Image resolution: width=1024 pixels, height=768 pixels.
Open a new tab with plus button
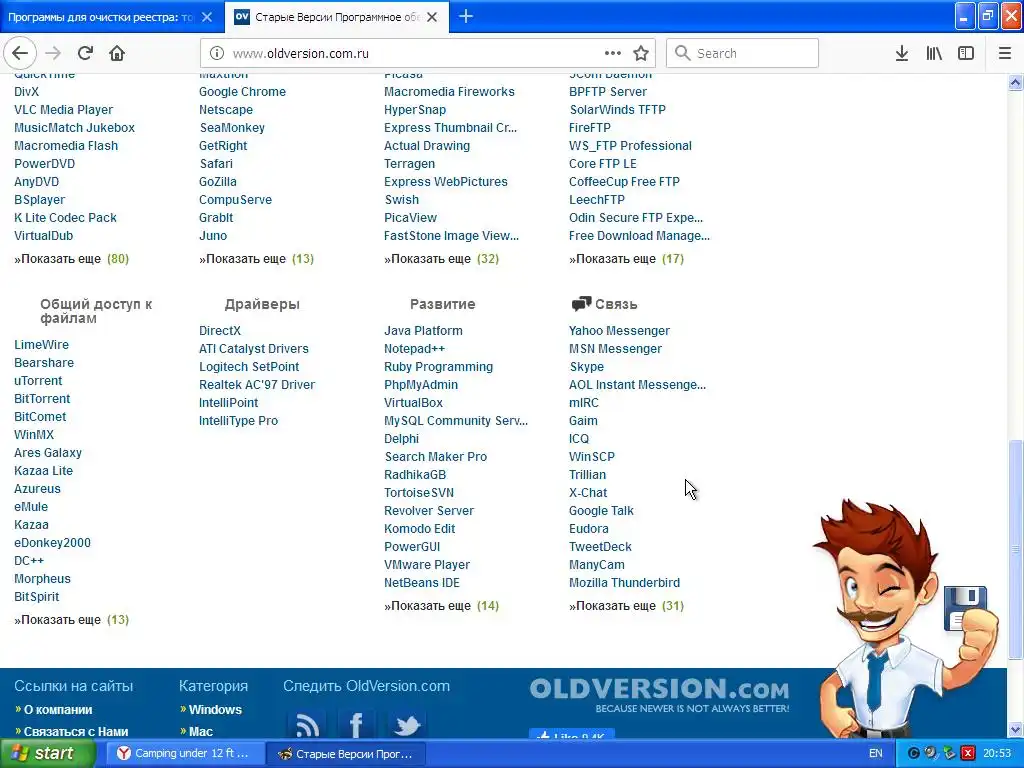(x=466, y=16)
